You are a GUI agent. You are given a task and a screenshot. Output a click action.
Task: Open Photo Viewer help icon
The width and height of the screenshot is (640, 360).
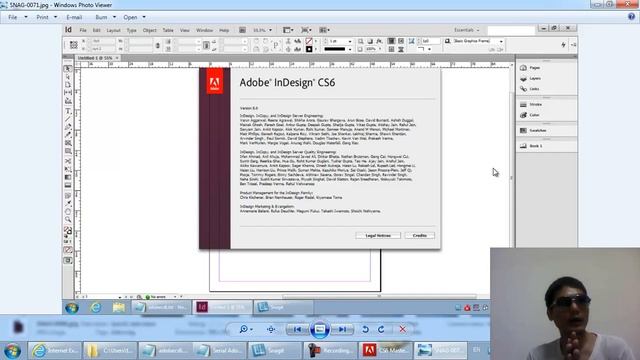click(631, 17)
